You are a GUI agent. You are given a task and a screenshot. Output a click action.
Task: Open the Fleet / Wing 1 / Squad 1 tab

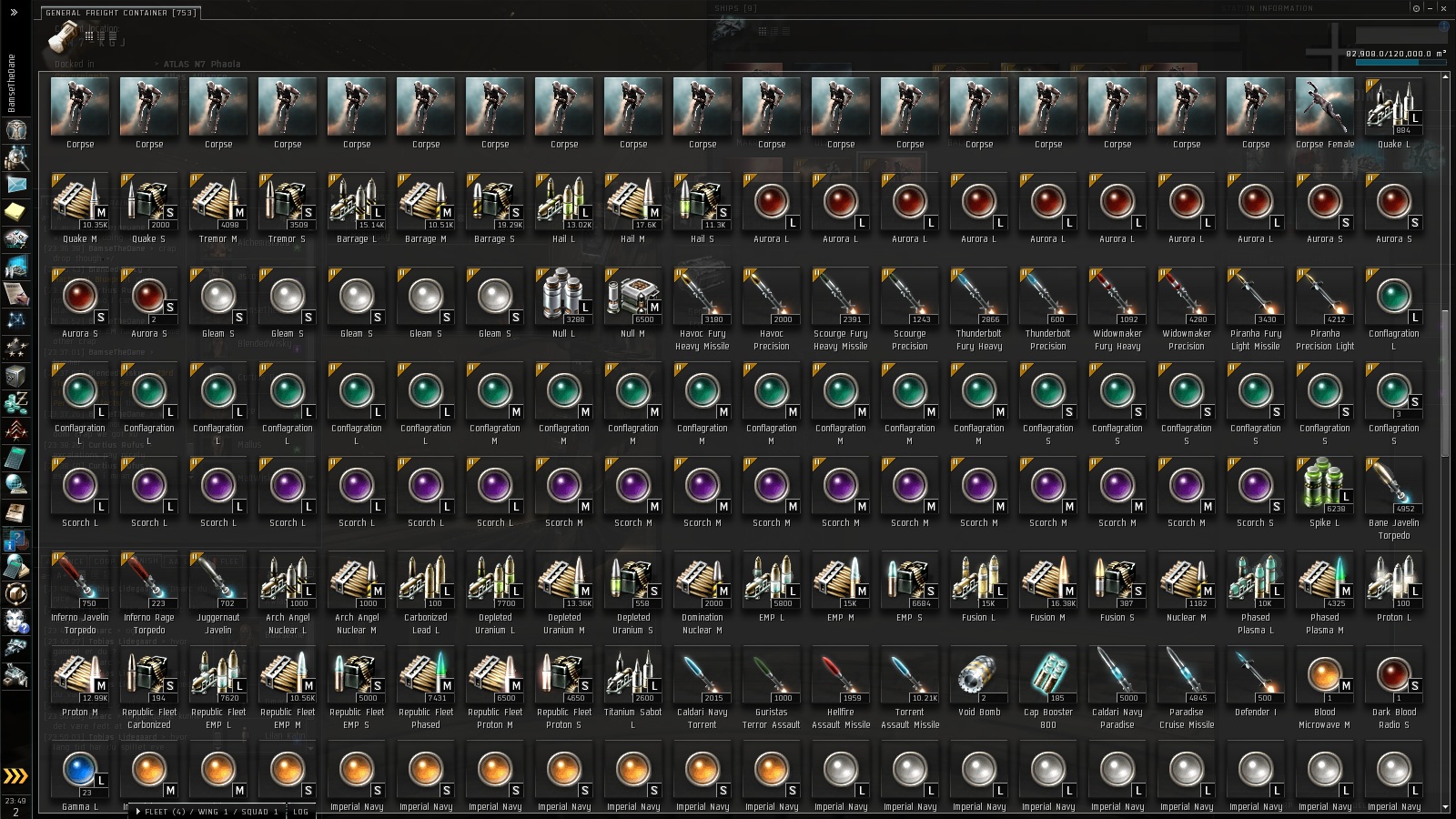(207, 811)
